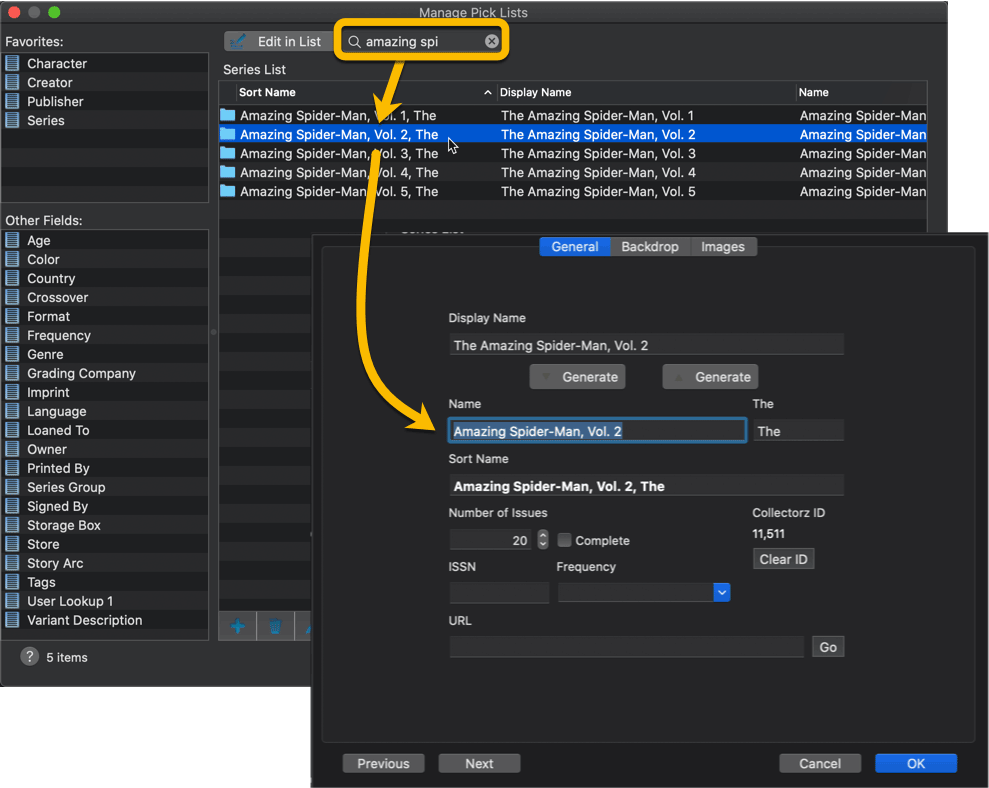The height and width of the screenshot is (788, 989).
Task: Click the Clear ID button
Action: (783, 559)
